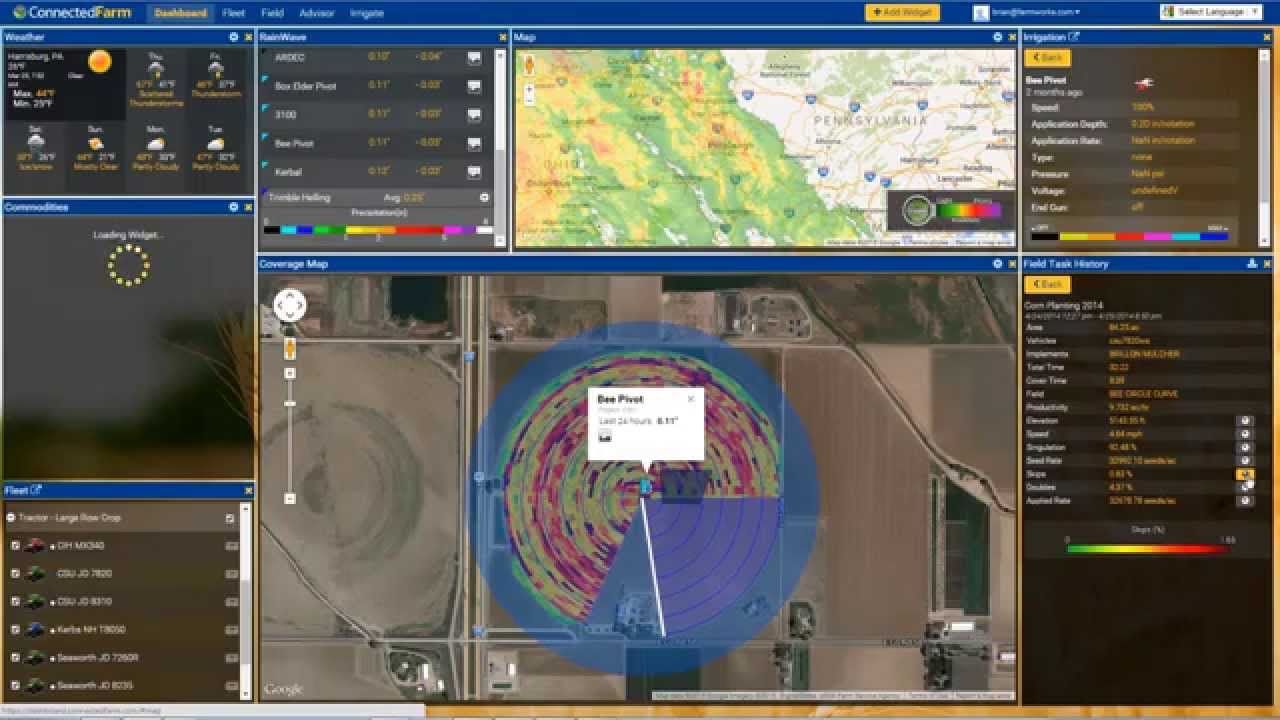Show the Seed Rate layer on the map
The width and height of the screenshot is (1280, 720).
pos(1245,460)
